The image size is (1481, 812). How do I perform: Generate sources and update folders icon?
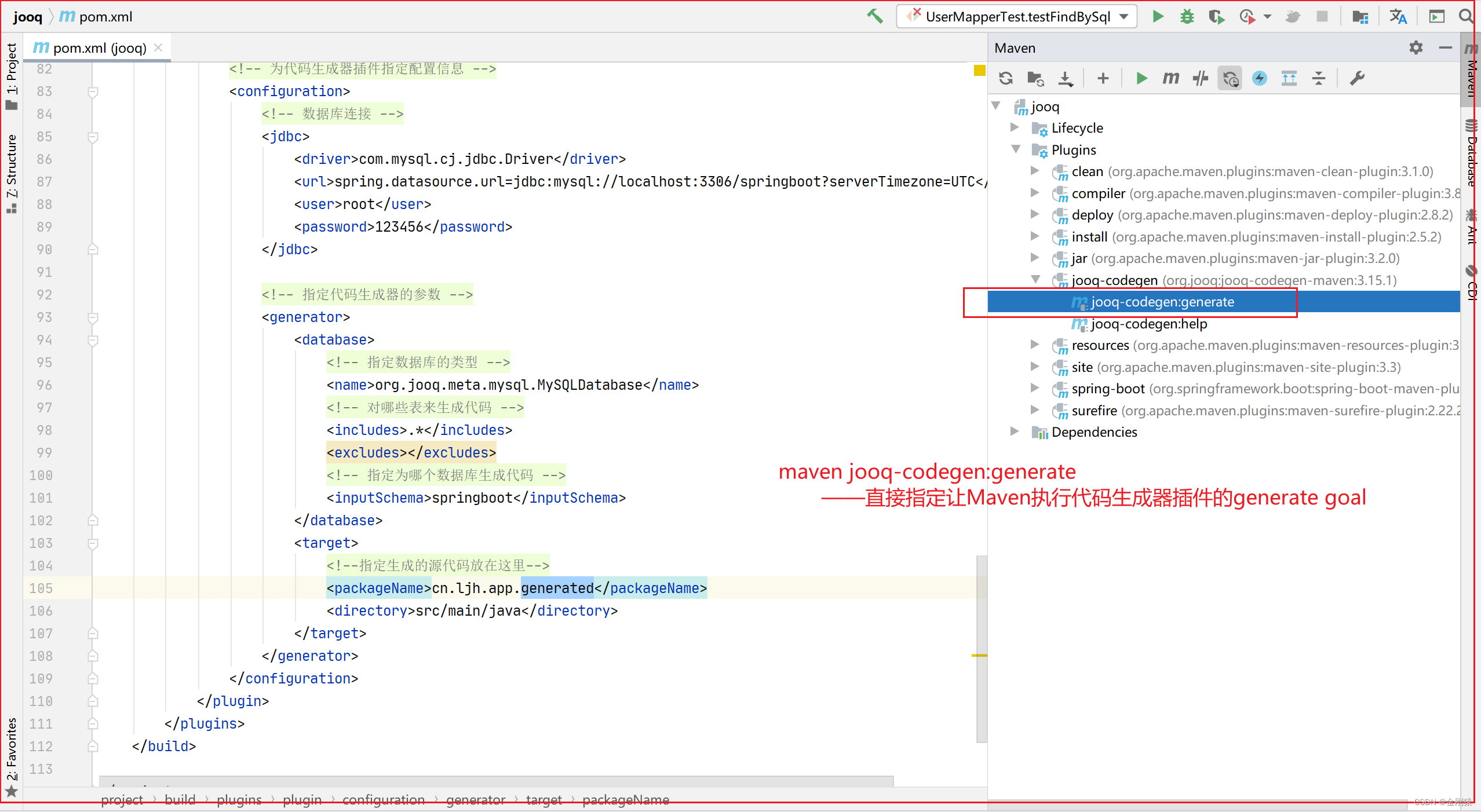pos(1035,78)
